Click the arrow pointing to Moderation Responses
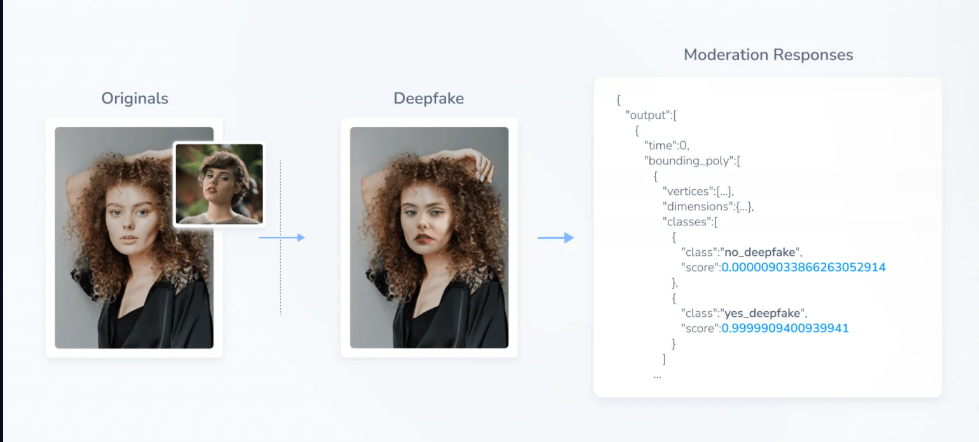979x442 pixels. pos(556,238)
